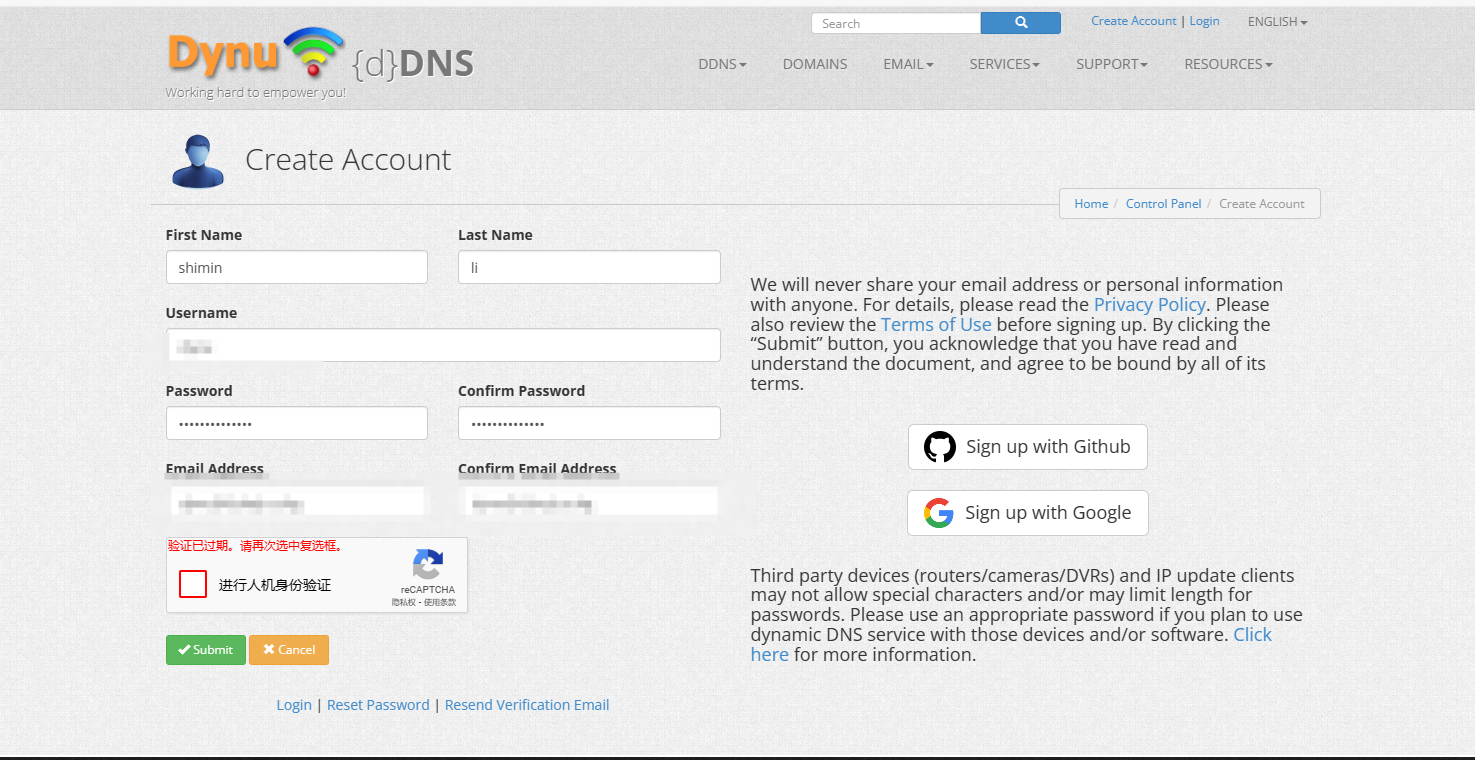This screenshot has height=760, width=1475.
Task: Open the EMAIL dropdown menu
Action: point(908,64)
